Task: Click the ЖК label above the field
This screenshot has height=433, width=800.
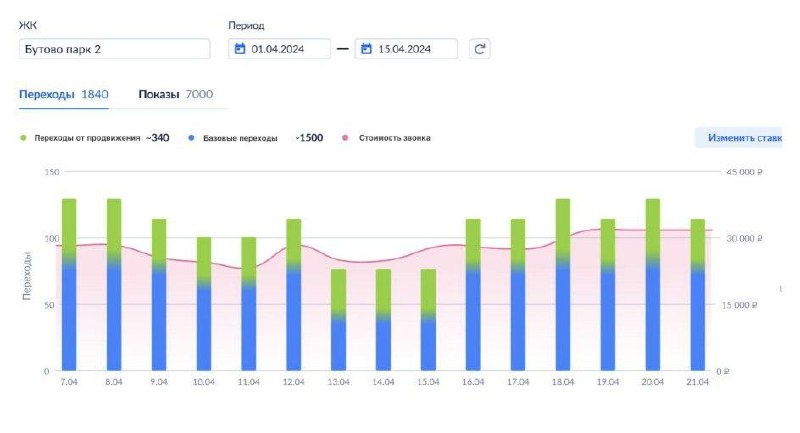Action: tap(28, 25)
